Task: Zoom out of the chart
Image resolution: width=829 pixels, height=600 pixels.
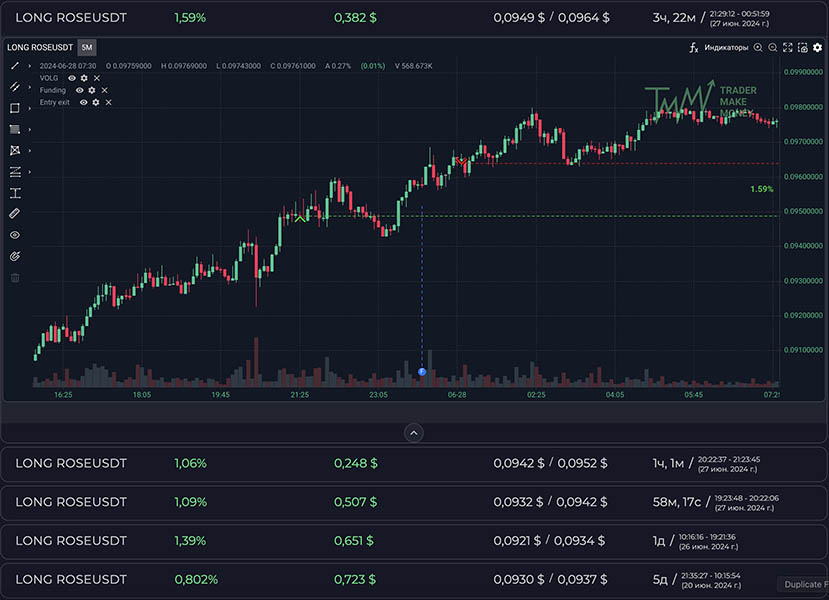Action: (x=774, y=47)
